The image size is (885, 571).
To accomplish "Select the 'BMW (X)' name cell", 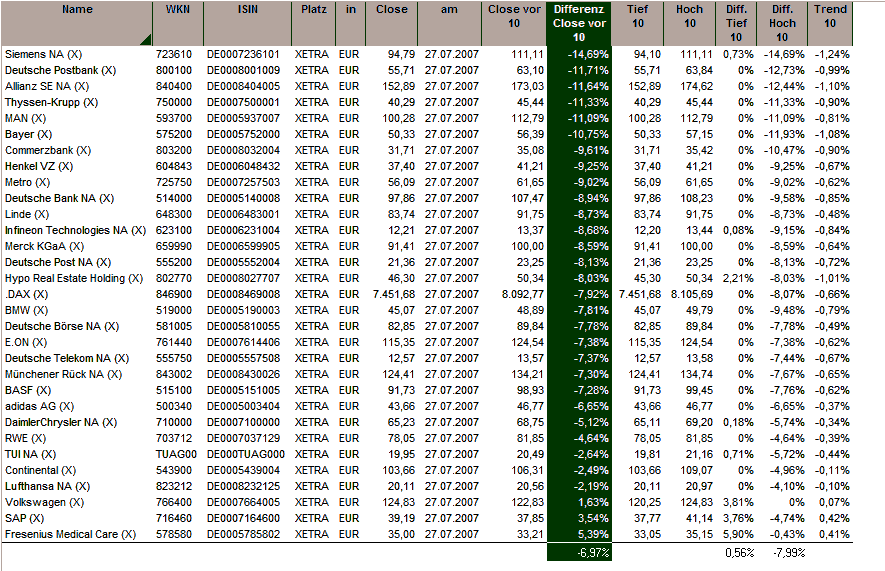I will pyautogui.click(x=26, y=310).
